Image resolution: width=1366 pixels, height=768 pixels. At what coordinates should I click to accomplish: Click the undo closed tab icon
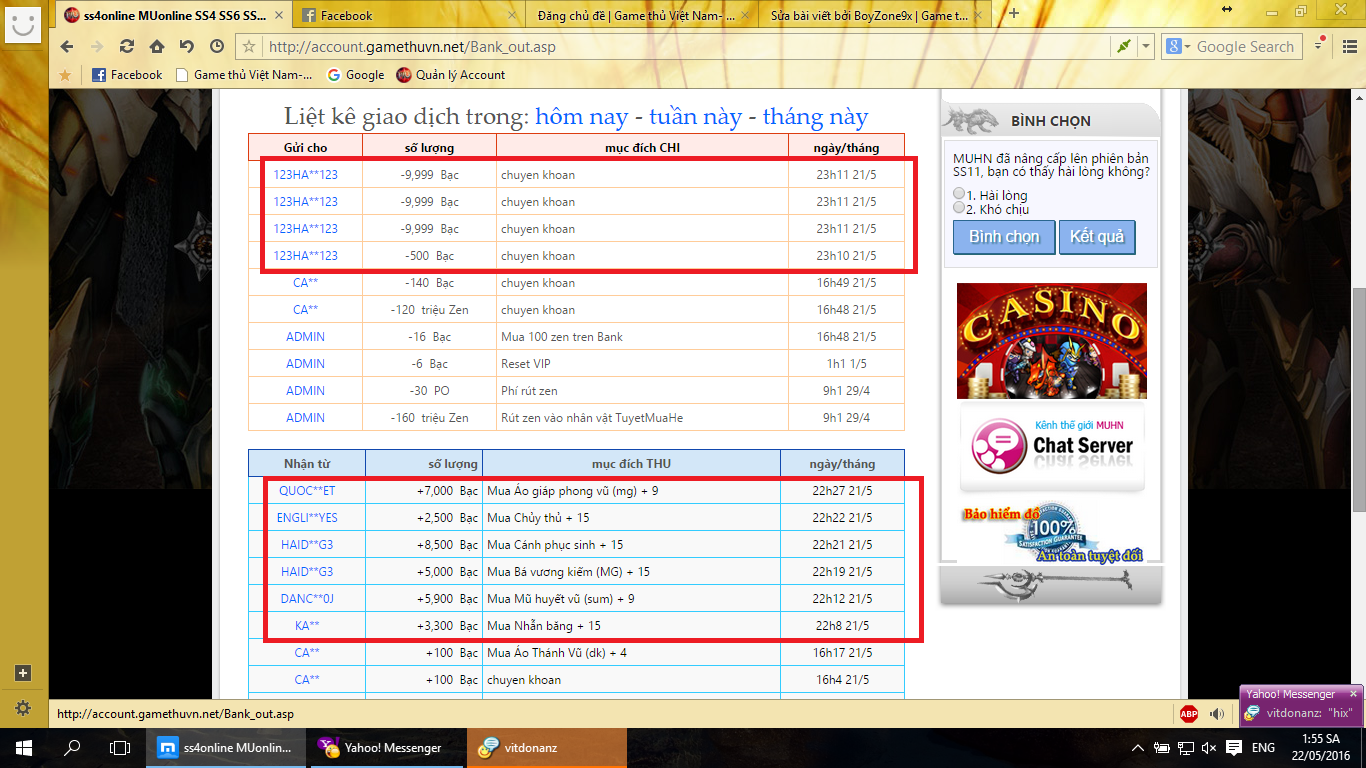pos(187,47)
